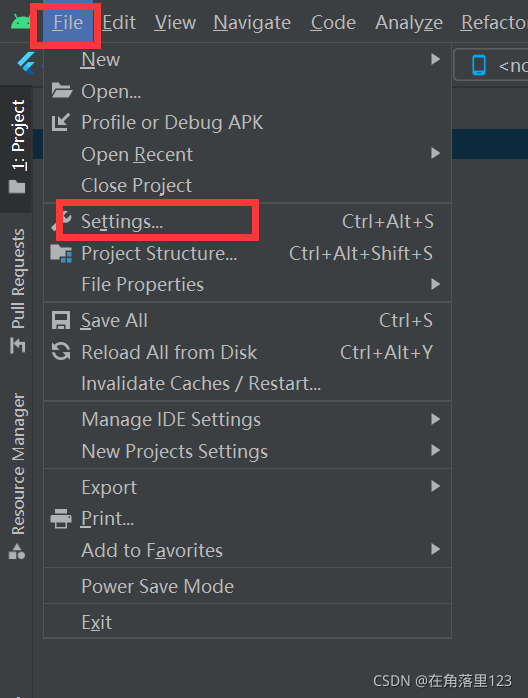The width and height of the screenshot is (528, 698).
Task: Click the Project Structure icon
Action: [61, 253]
